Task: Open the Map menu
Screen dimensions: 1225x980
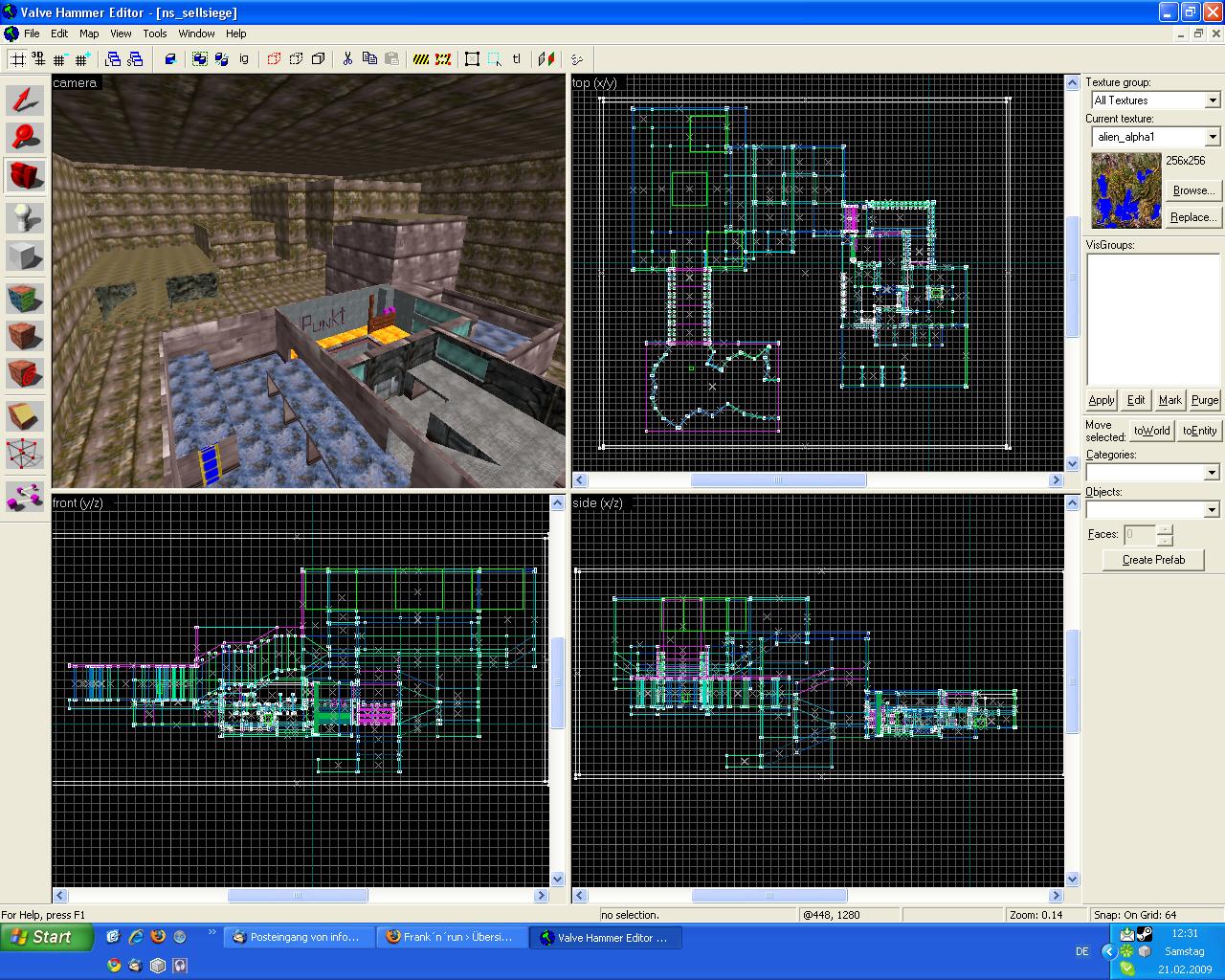Action: tap(89, 33)
